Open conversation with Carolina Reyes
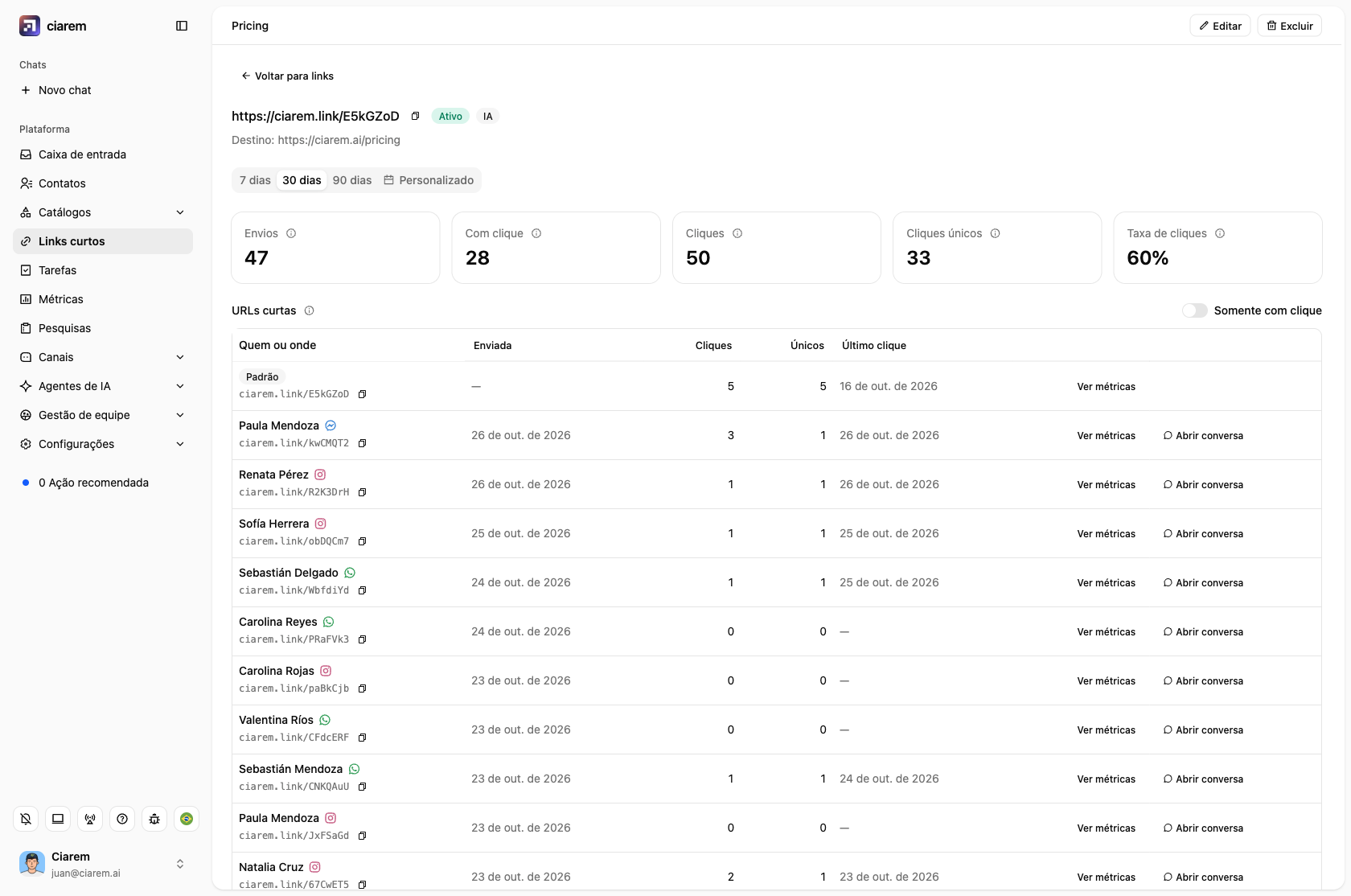1351x896 pixels. click(x=1203, y=631)
